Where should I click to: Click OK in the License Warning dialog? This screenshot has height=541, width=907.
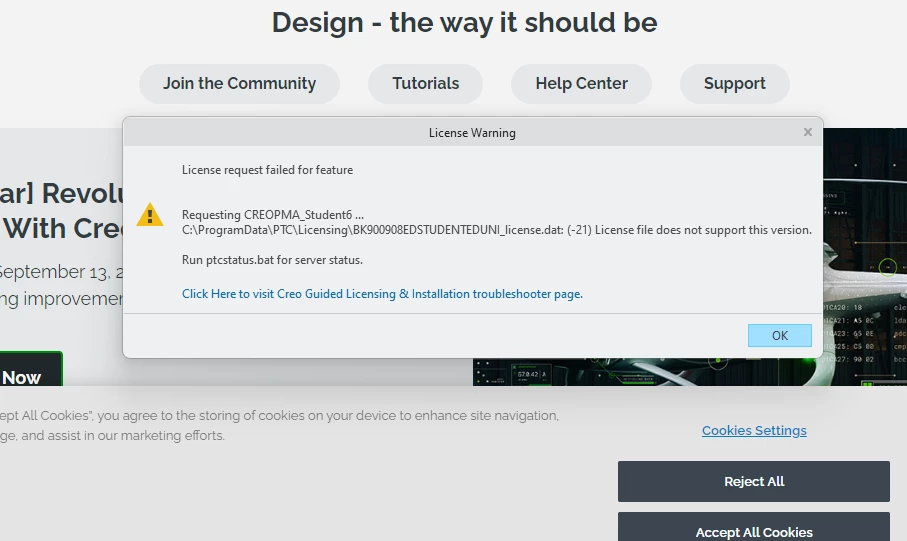click(x=779, y=336)
